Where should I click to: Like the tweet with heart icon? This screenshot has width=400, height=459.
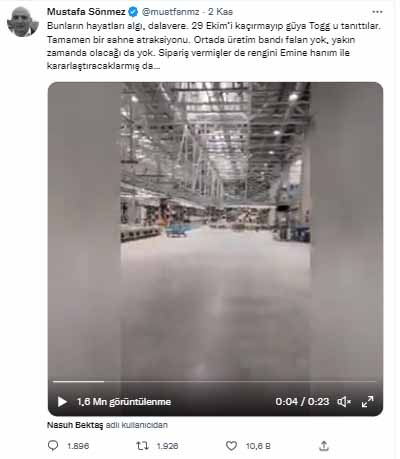pos(231,446)
